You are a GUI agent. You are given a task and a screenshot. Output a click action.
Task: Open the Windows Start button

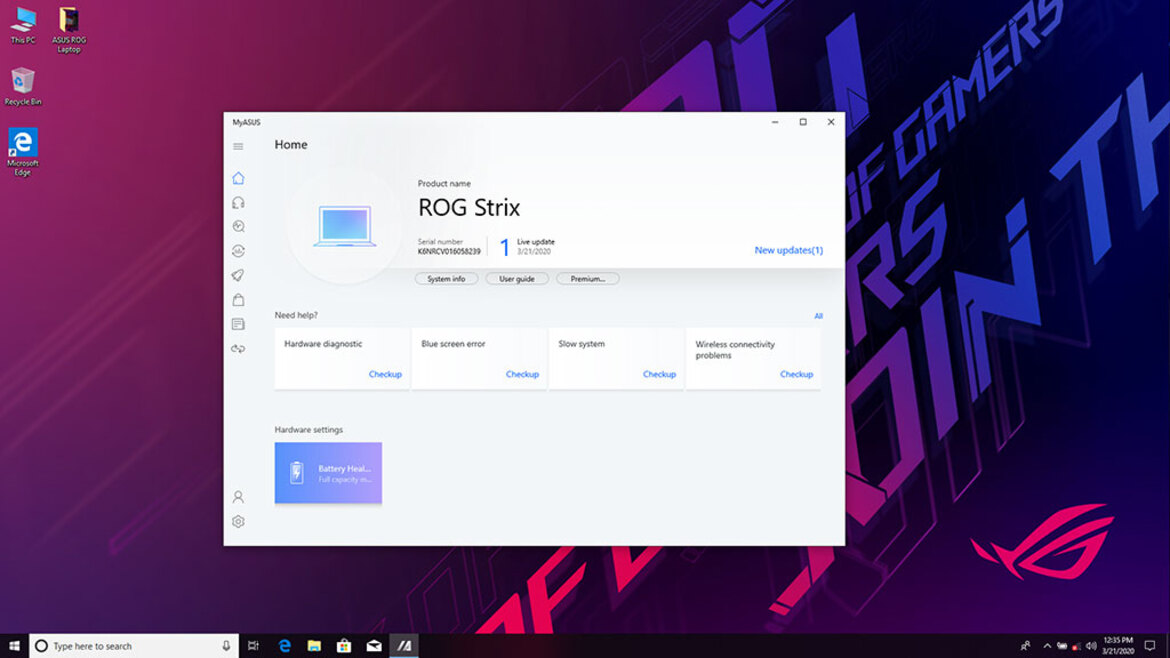(14, 646)
